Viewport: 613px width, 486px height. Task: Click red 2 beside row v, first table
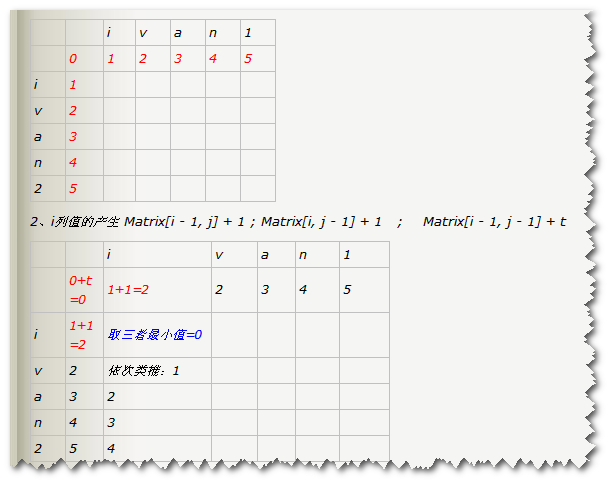(73, 110)
